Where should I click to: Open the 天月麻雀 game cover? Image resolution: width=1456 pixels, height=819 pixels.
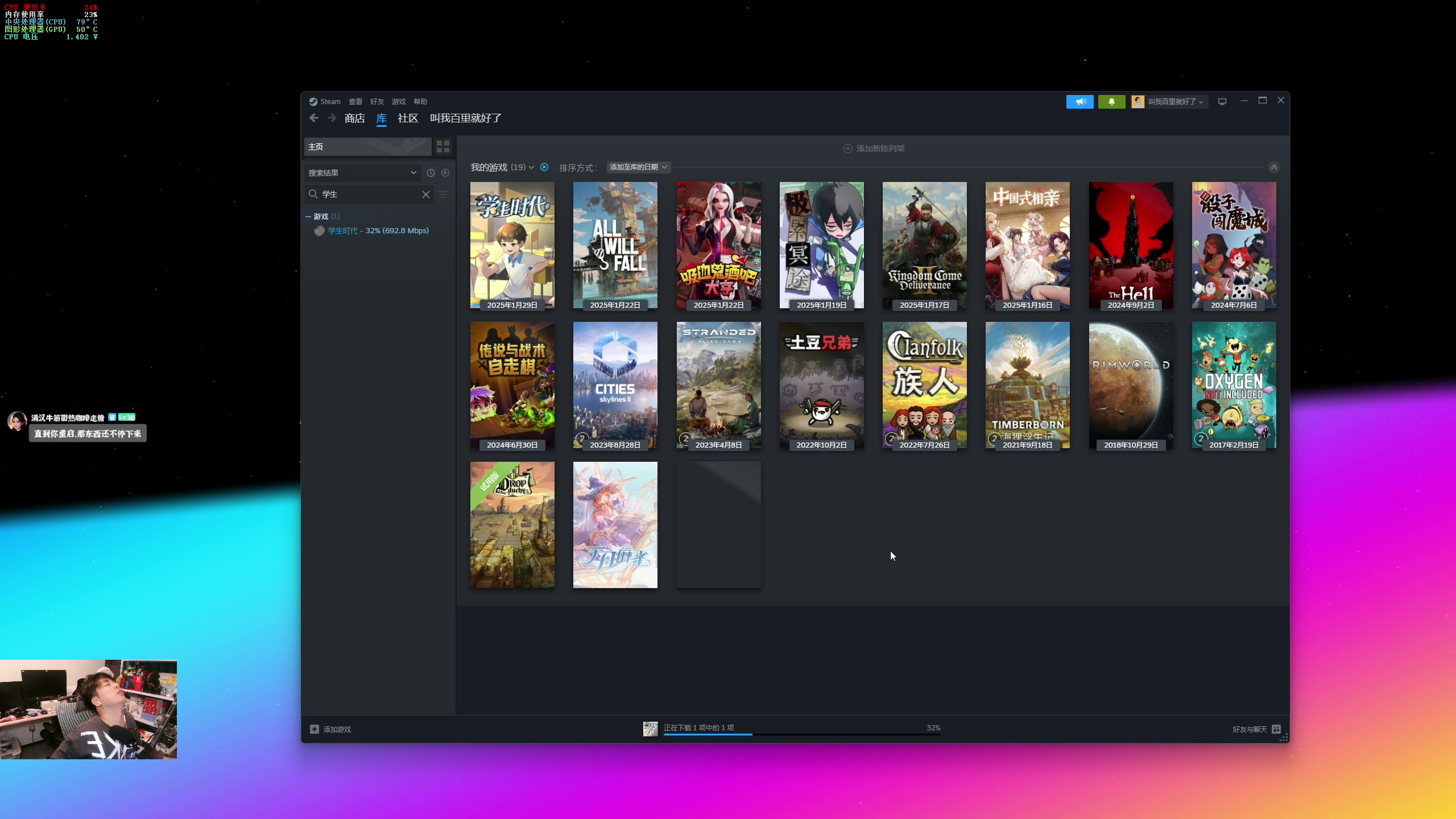[x=615, y=525]
